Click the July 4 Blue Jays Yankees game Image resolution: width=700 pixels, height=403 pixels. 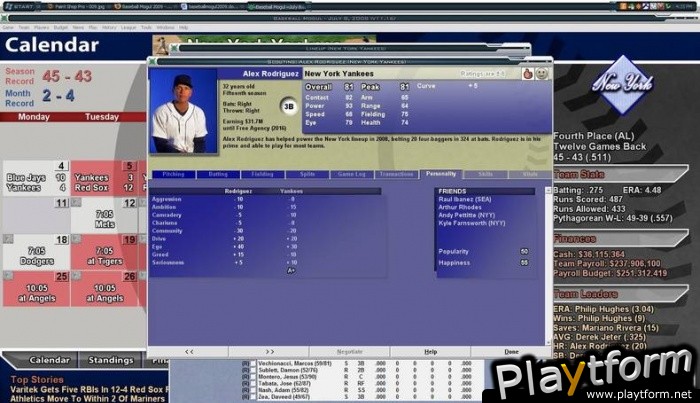(x=36, y=179)
